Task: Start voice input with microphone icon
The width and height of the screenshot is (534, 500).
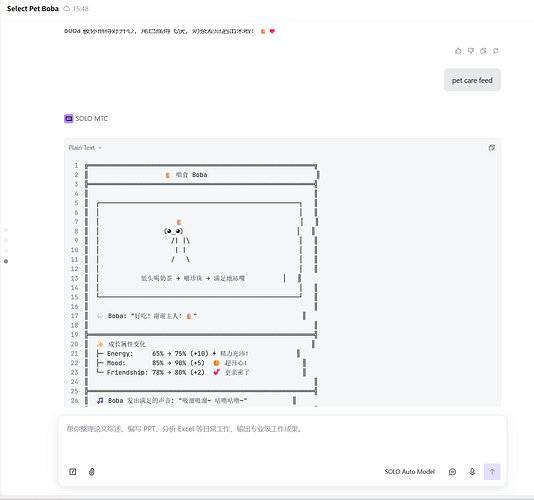Action: pyautogui.click(x=472, y=472)
